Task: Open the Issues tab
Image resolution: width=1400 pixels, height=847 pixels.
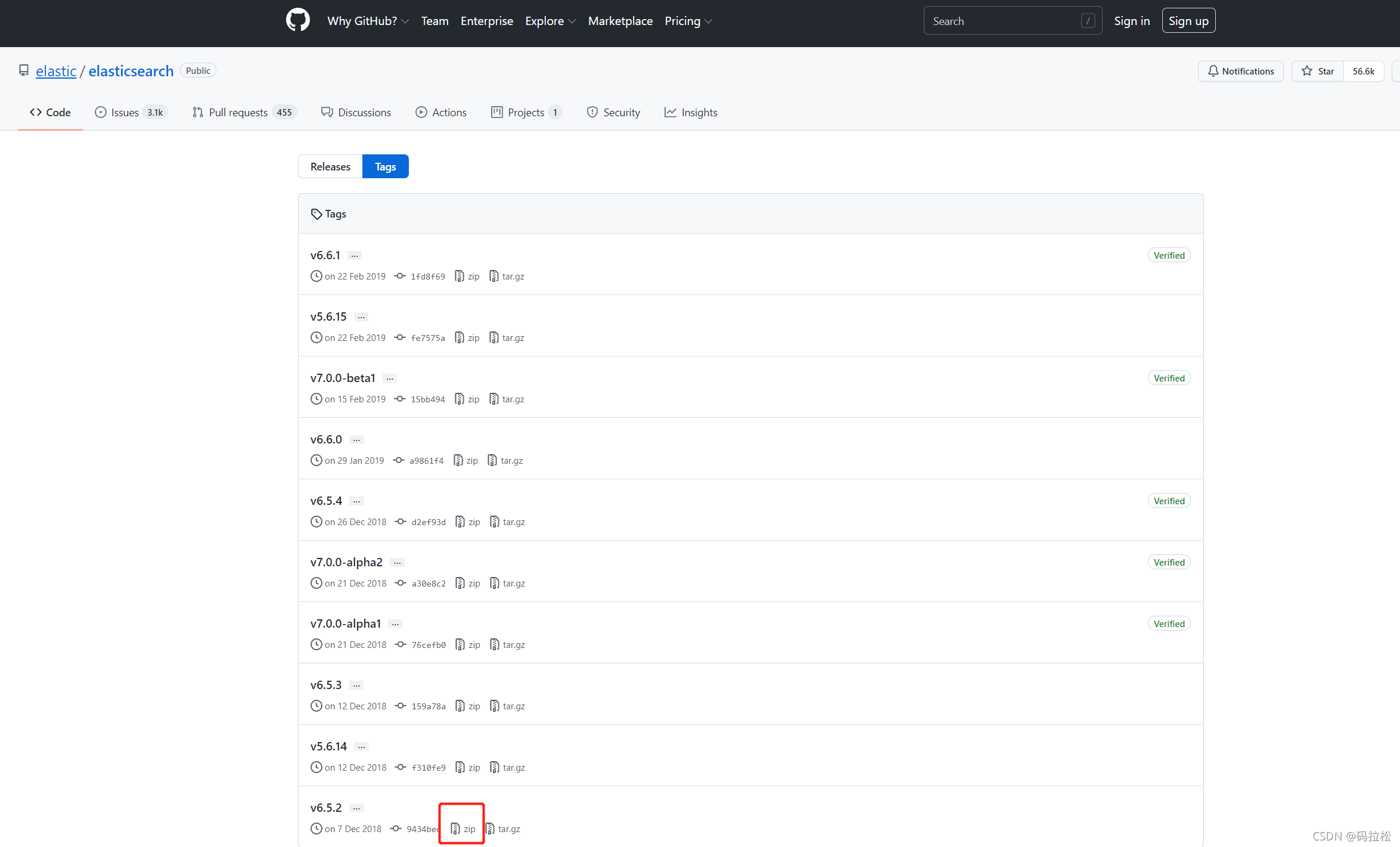Action: pyautogui.click(x=131, y=112)
